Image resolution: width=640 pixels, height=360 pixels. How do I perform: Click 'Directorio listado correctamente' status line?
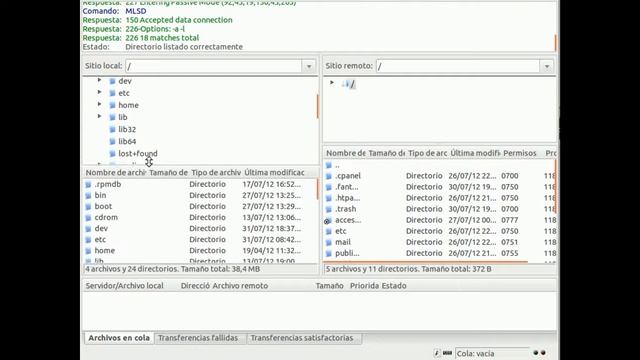pos(184,47)
